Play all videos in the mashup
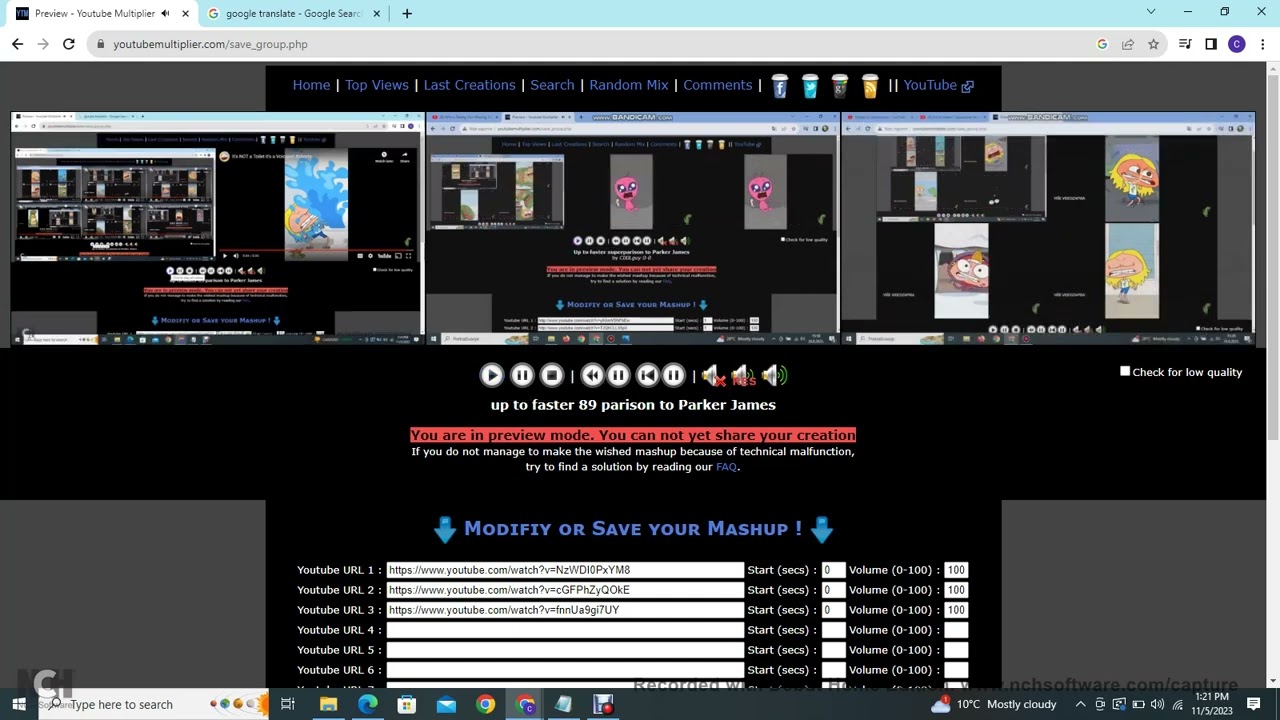This screenshot has width=1280, height=720. click(491, 375)
